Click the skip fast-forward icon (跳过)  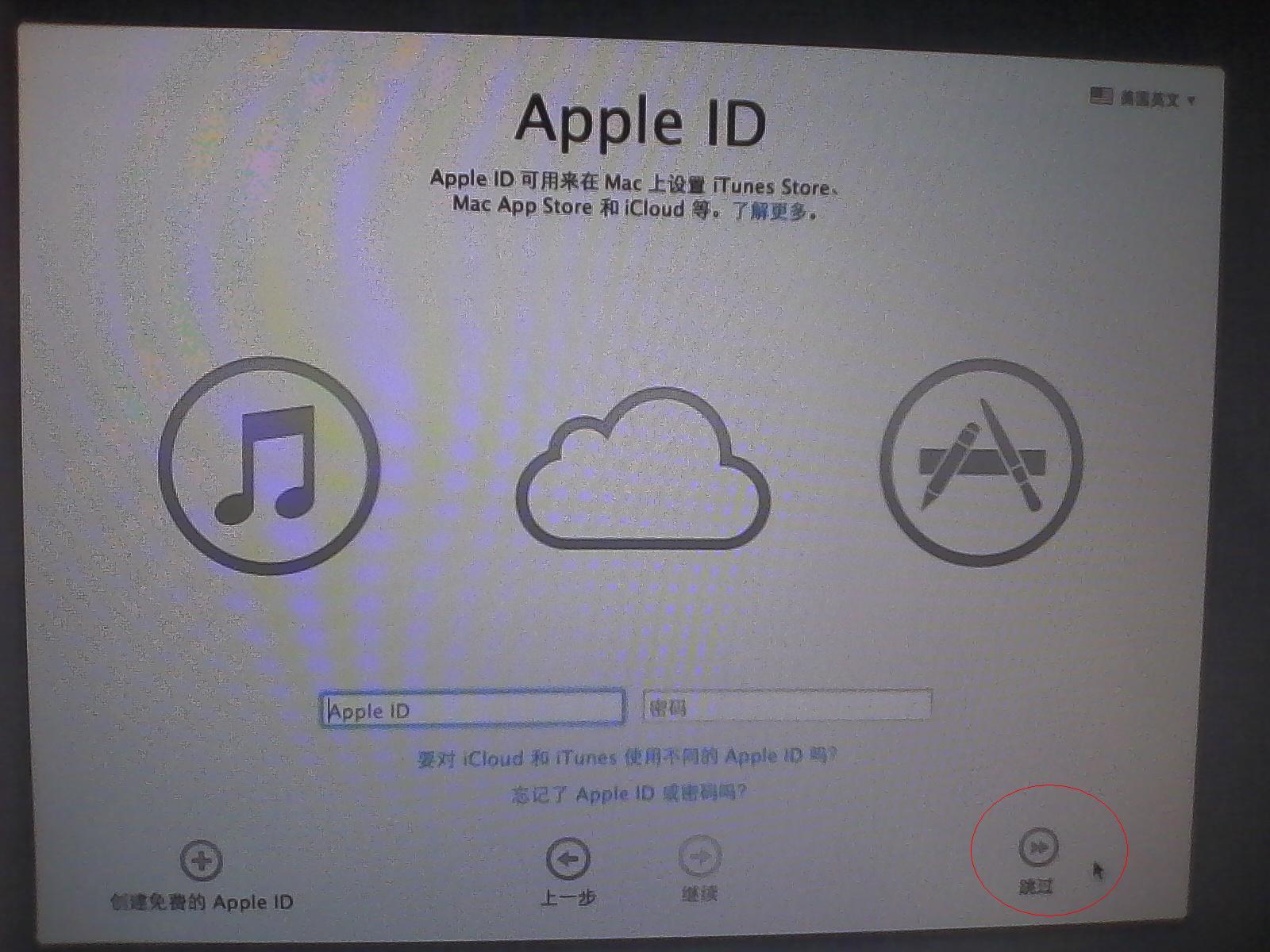[x=1038, y=847]
